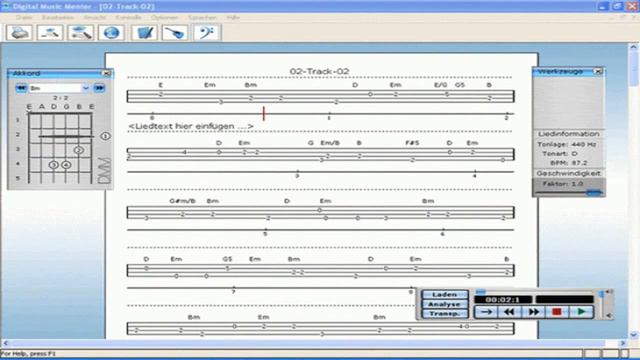Click the time display '00:02:1'
Screen dimensions: 640x360
[x=503, y=300]
